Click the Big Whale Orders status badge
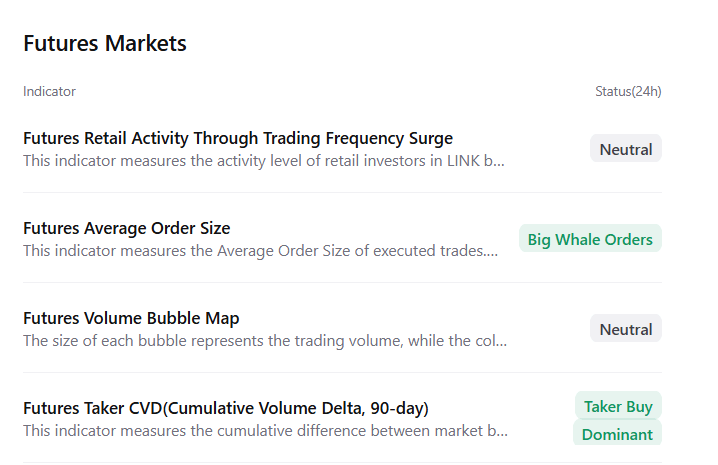Viewport: 718px width, 465px height. pyautogui.click(x=590, y=239)
